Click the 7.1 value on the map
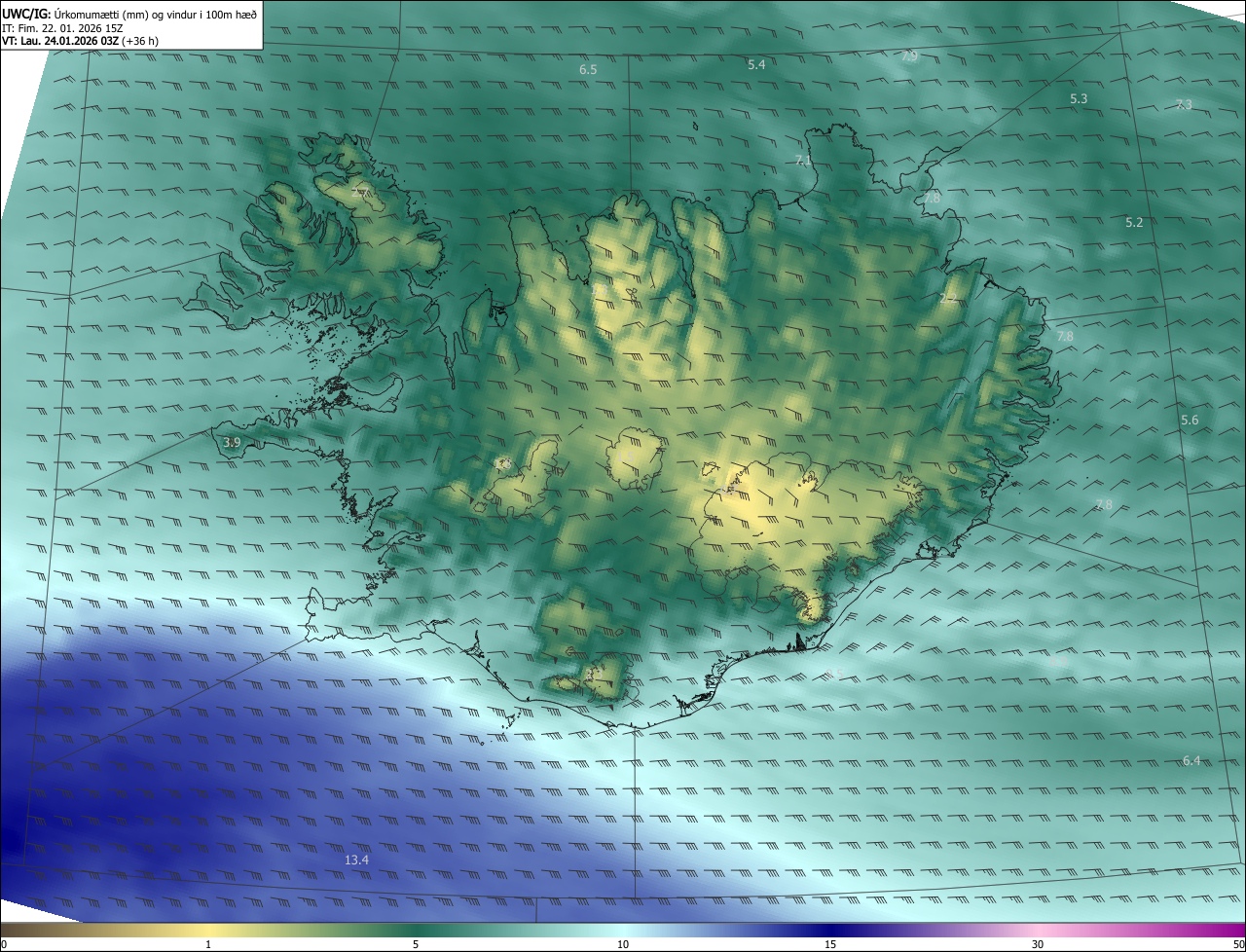 803,161
